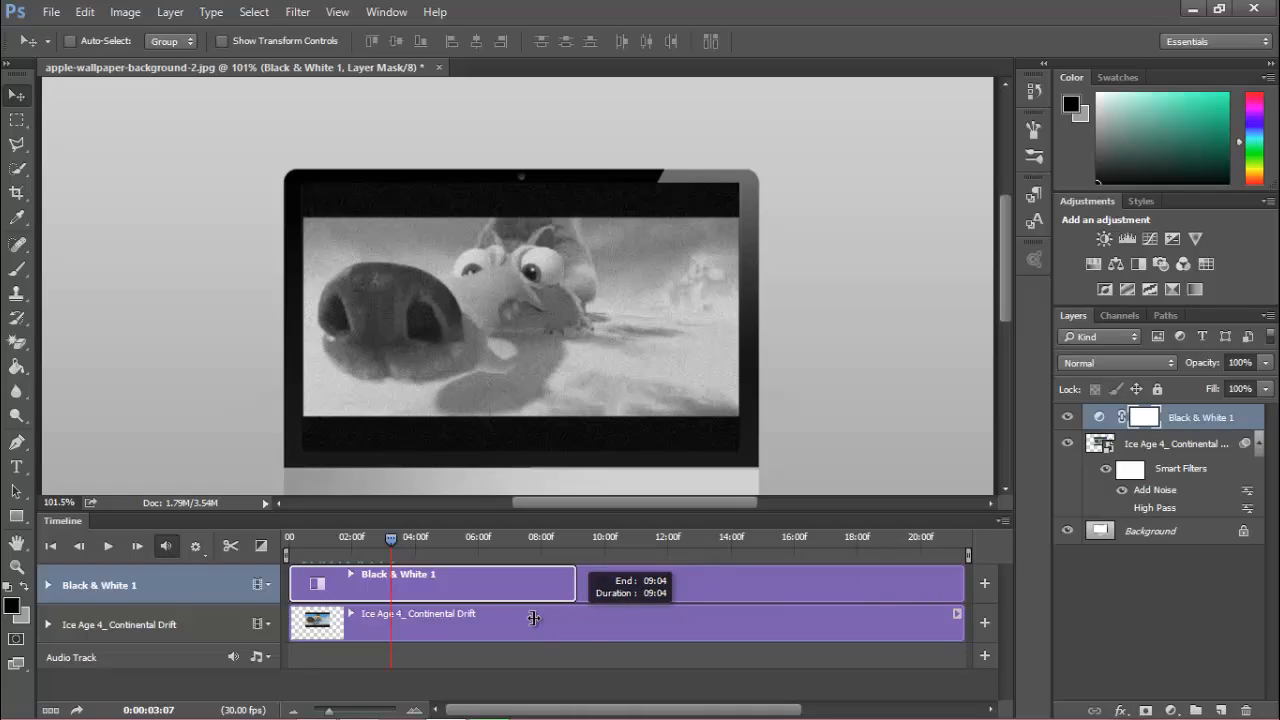Create a new layer icon
The image size is (1280, 720).
(x=1221, y=710)
